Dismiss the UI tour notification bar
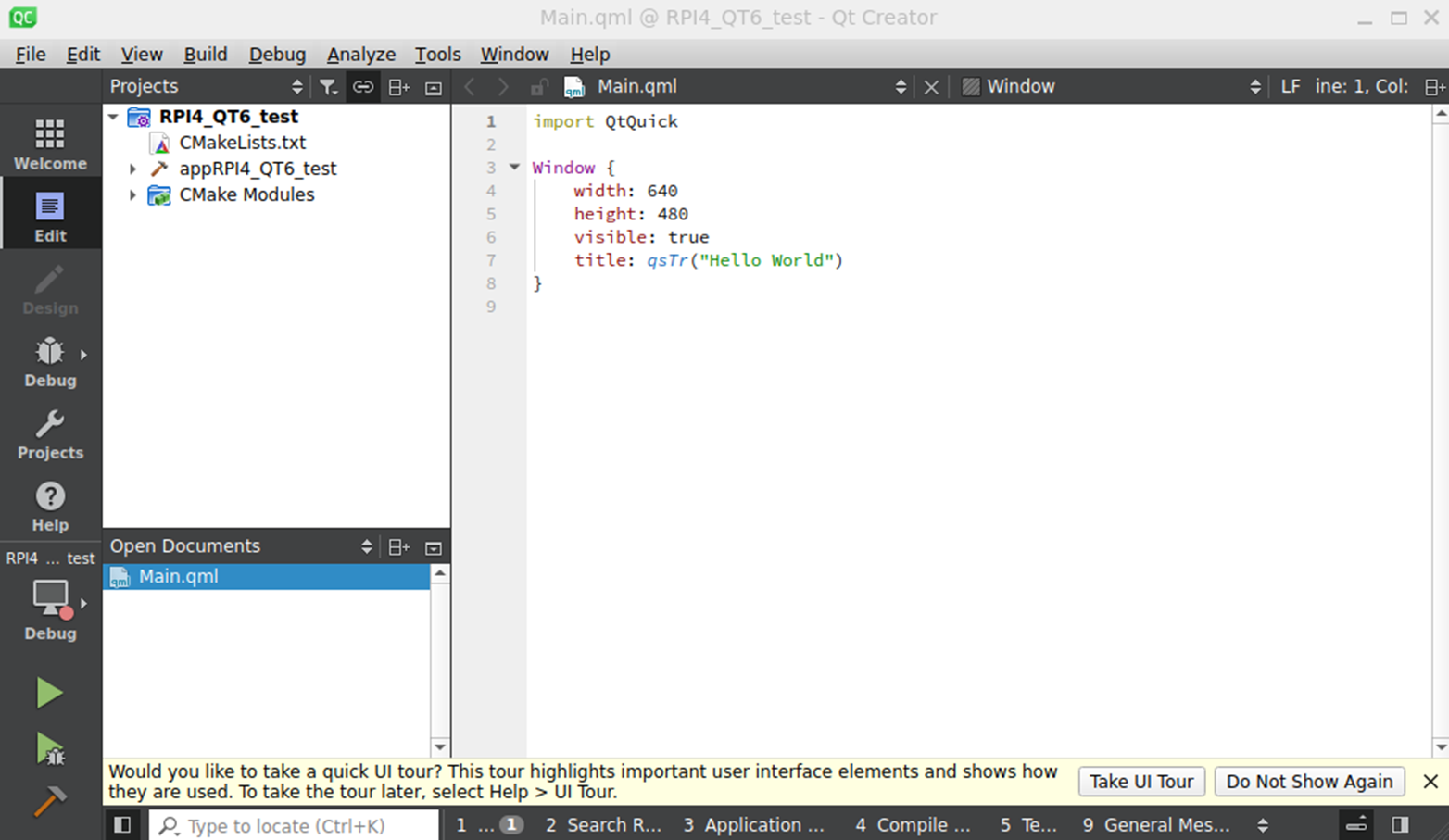Image resolution: width=1449 pixels, height=840 pixels. pyautogui.click(x=1430, y=781)
